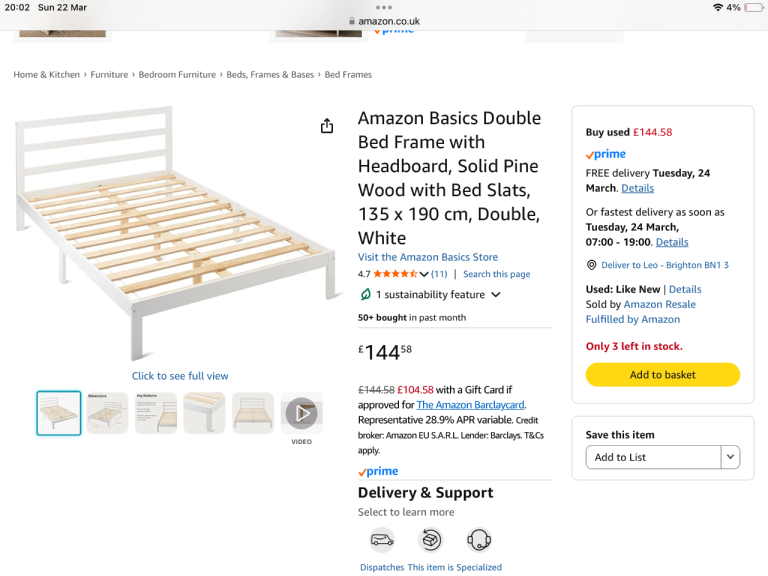Click the Amazon Resale seller link

pyautogui.click(x=659, y=304)
